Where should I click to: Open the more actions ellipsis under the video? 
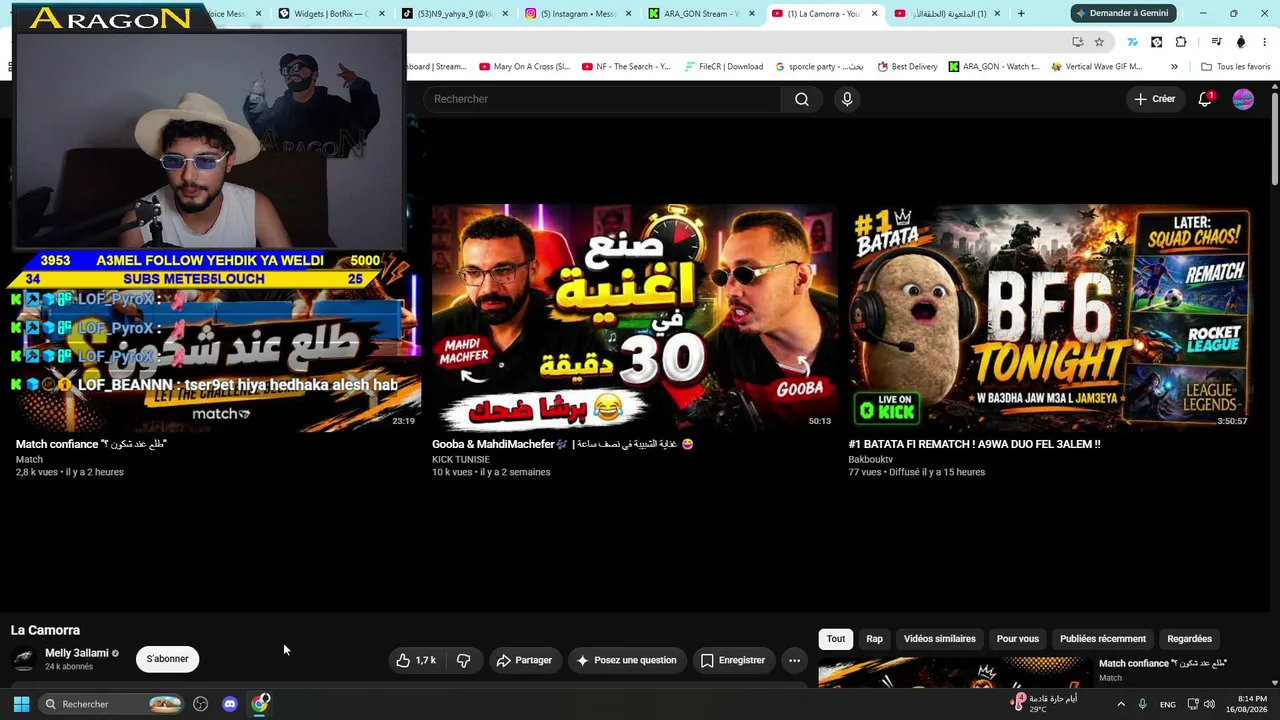tap(794, 660)
